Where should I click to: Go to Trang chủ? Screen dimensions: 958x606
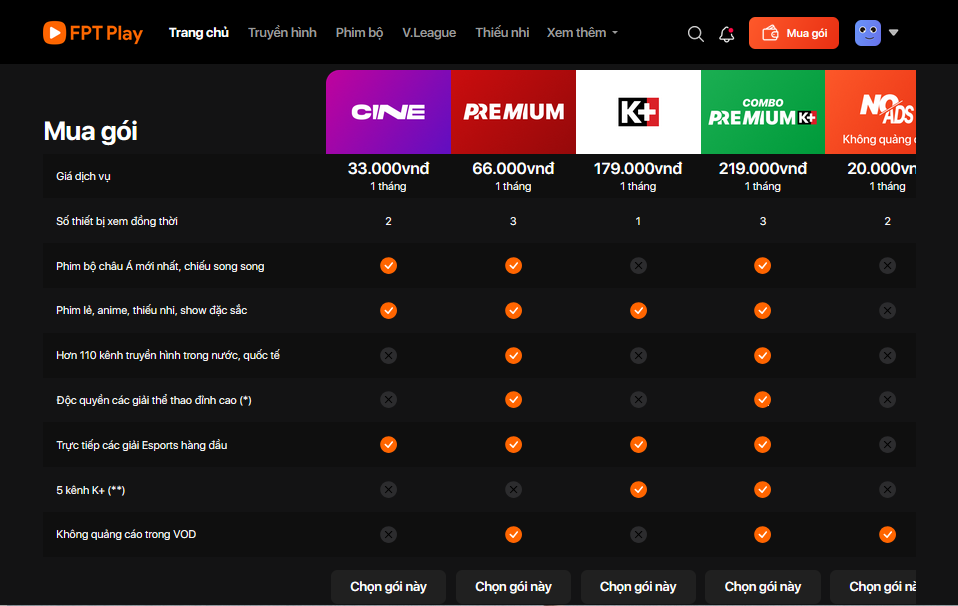199,33
